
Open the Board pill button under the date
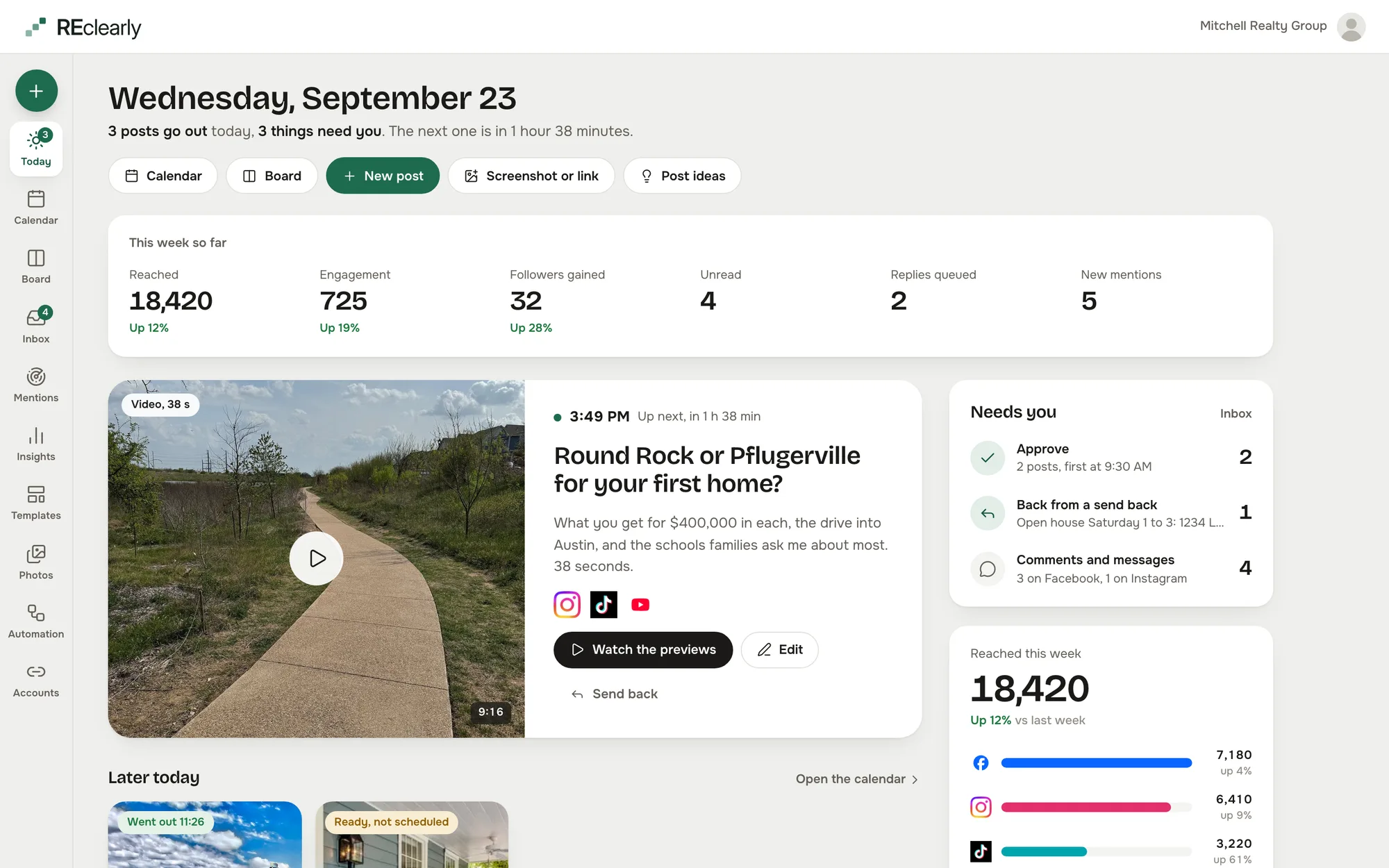click(272, 176)
